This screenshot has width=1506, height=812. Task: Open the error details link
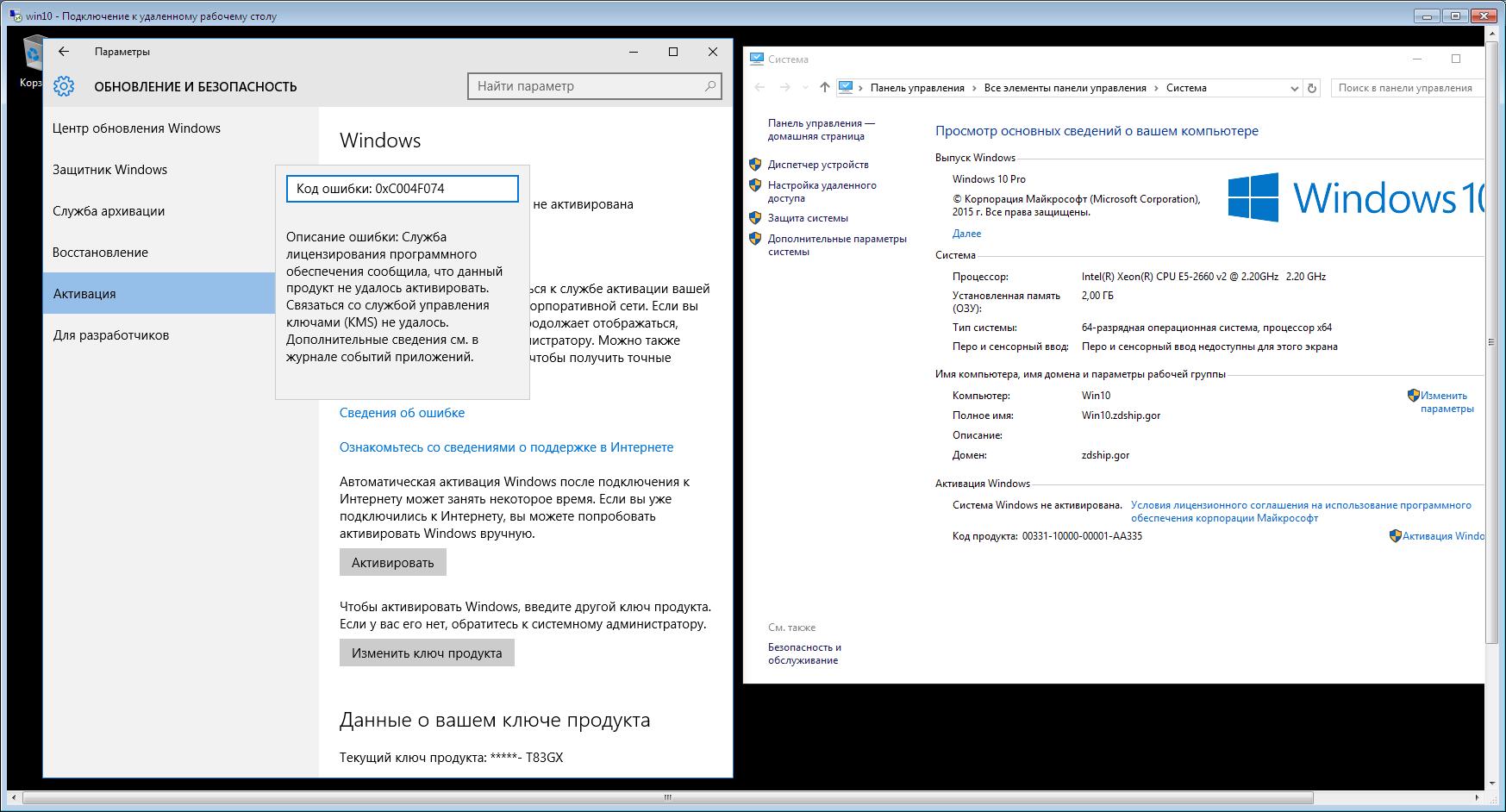tap(402, 412)
